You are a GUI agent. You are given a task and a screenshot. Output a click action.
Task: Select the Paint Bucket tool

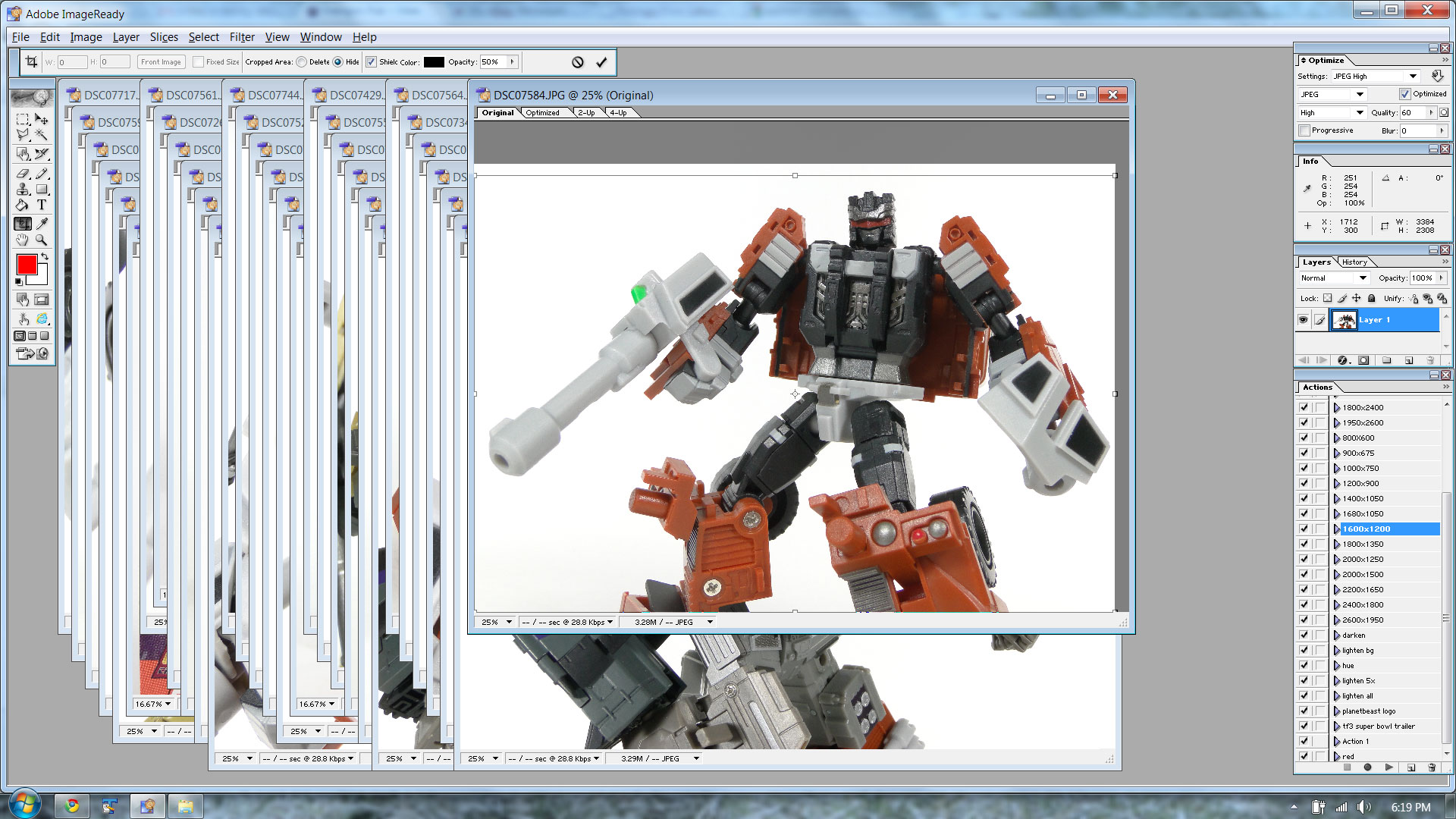pos(23,205)
